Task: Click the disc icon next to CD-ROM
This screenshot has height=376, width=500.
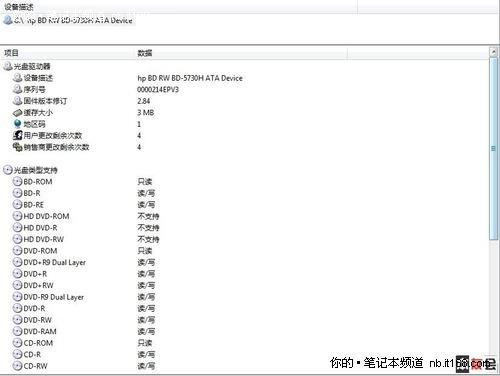Action: click(x=17, y=343)
